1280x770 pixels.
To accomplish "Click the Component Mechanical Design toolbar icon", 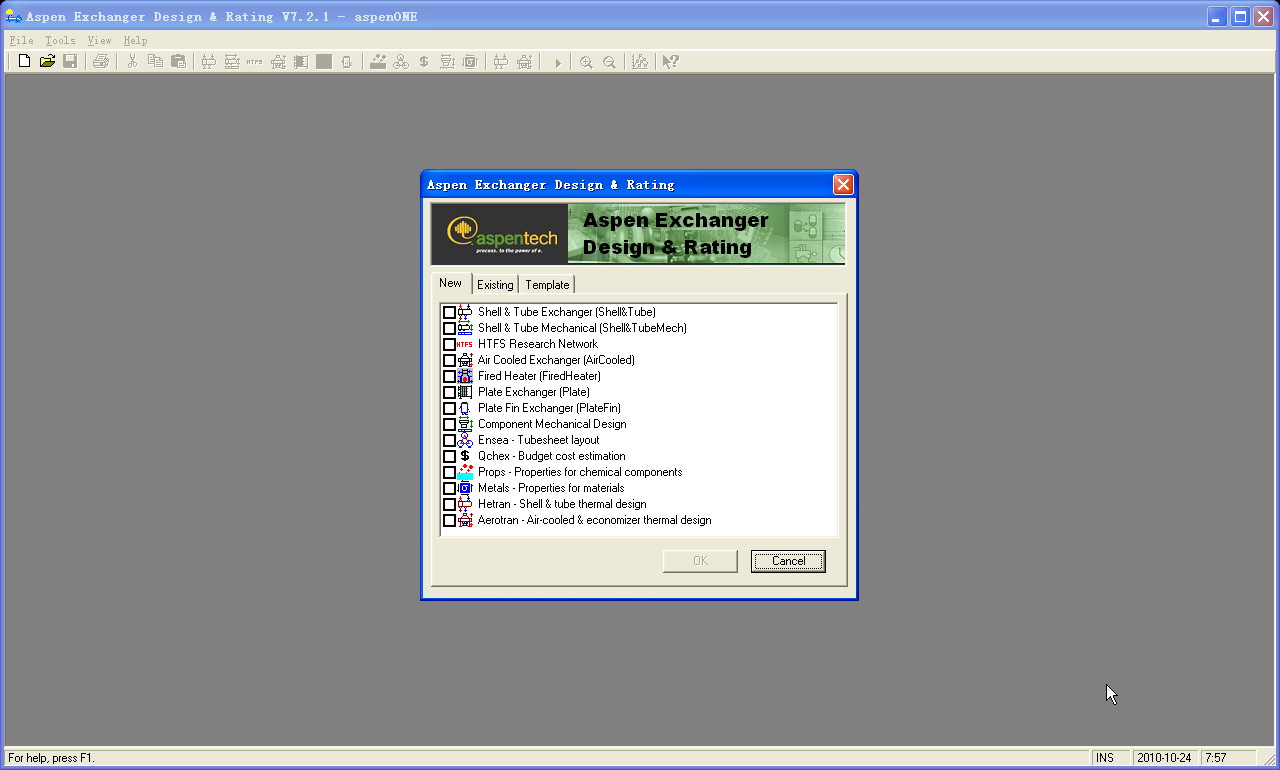I will pyautogui.click(x=447, y=62).
